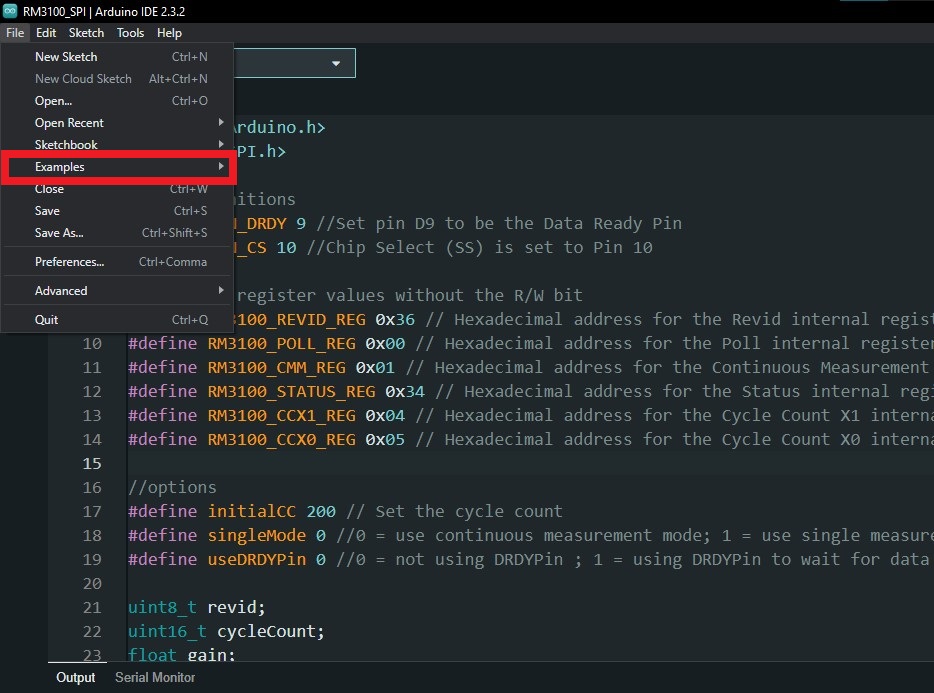Open the Sketch menu
934x693 pixels.
point(86,33)
